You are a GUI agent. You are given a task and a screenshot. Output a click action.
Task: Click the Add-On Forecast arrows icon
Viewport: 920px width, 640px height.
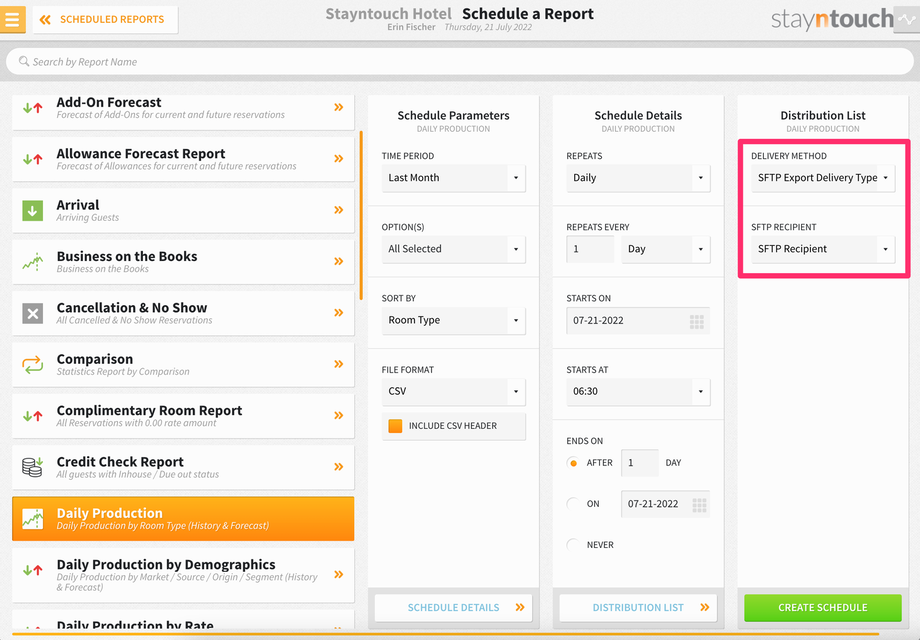pyautogui.click(x=33, y=108)
